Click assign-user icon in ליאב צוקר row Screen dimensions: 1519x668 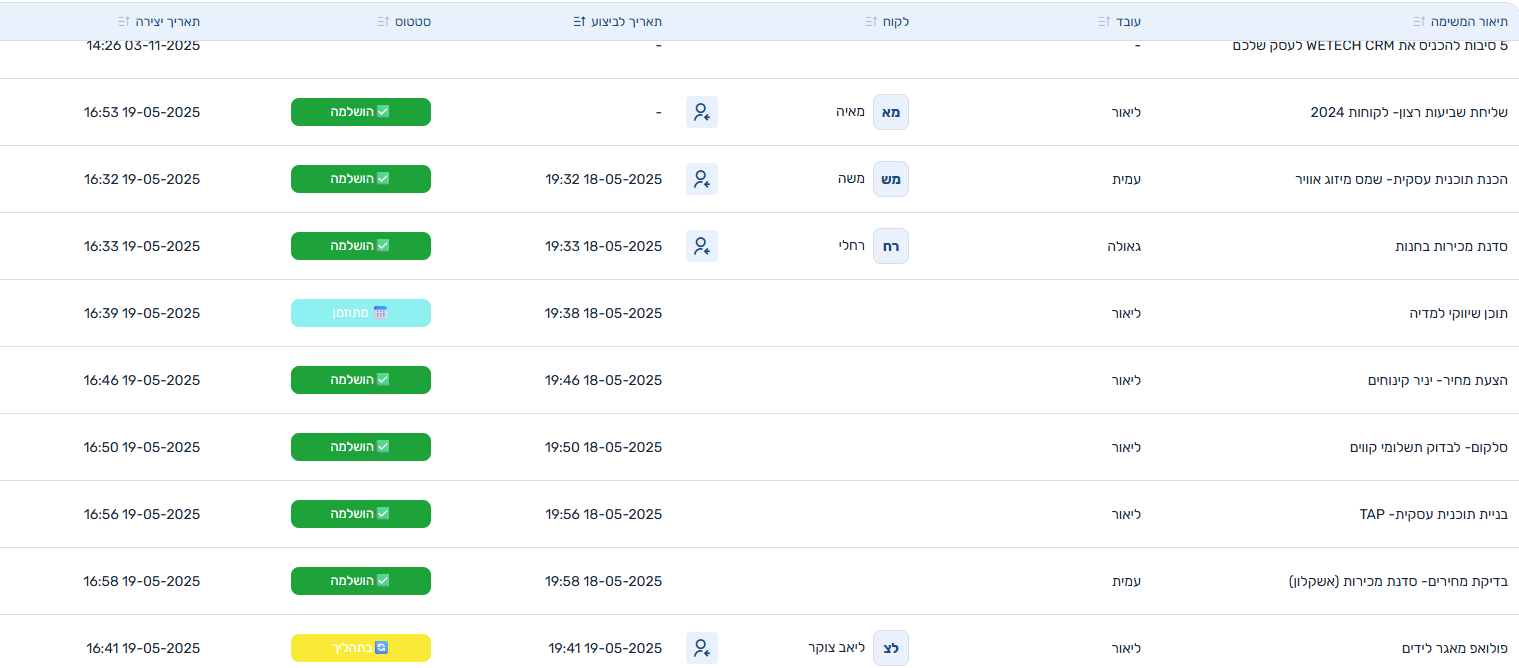coord(702,648)
